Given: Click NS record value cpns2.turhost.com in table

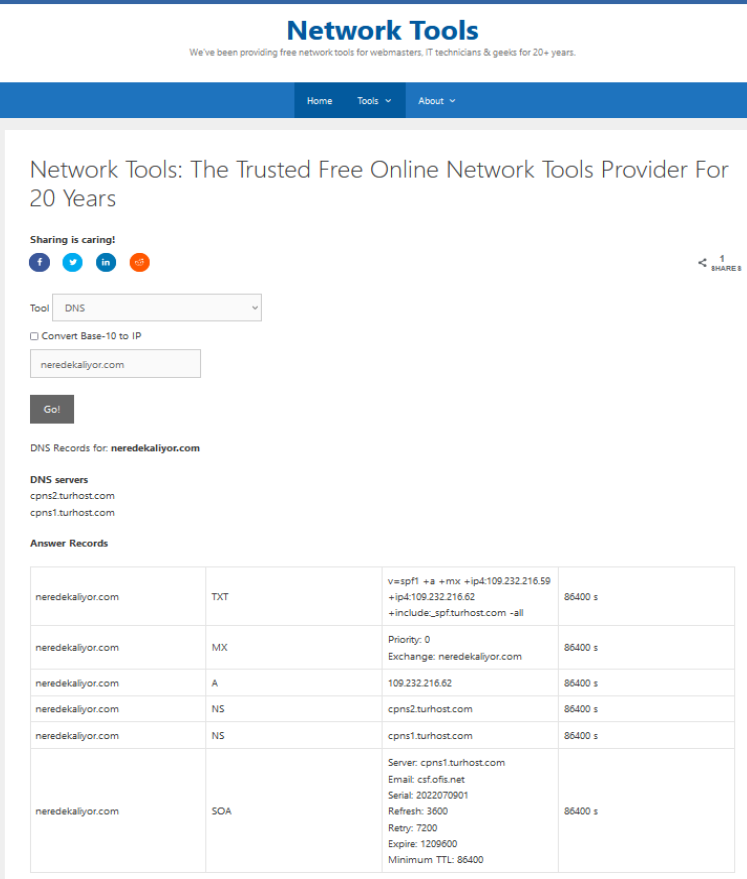Looking at the screenshot, I should pyautogui.click(x=430, y=709).
